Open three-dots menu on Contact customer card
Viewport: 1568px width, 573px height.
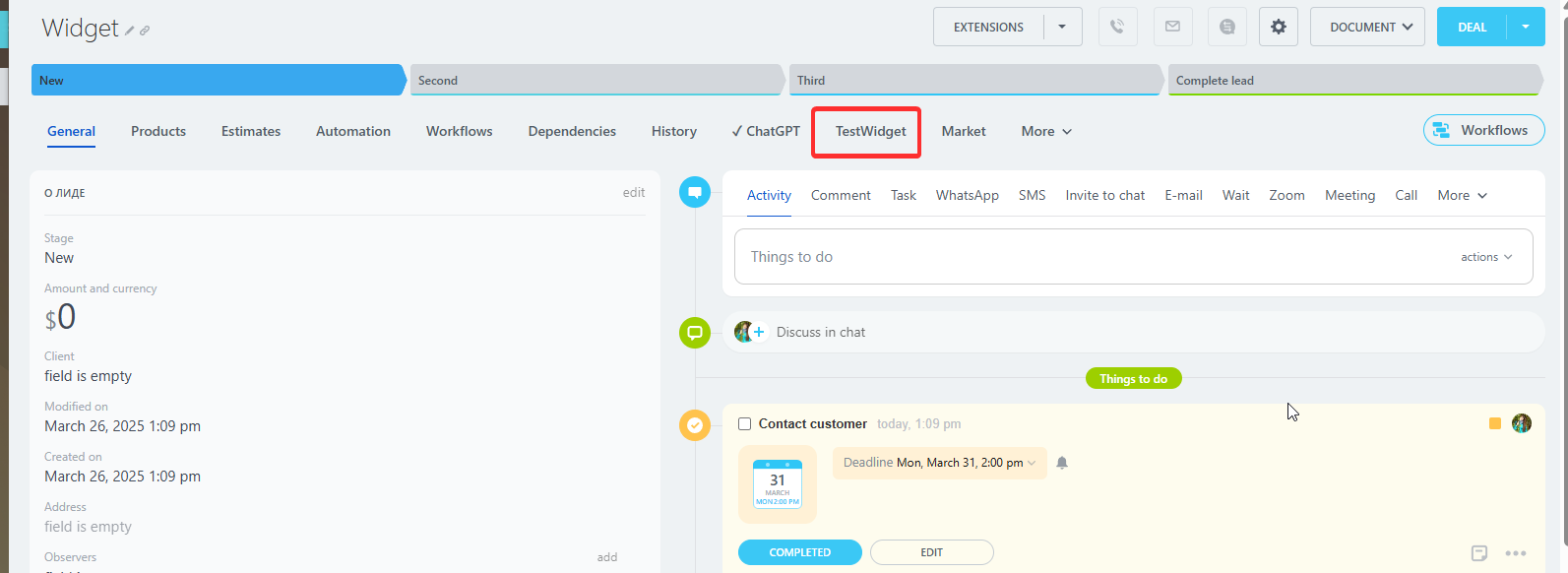tap(1516, 553)
